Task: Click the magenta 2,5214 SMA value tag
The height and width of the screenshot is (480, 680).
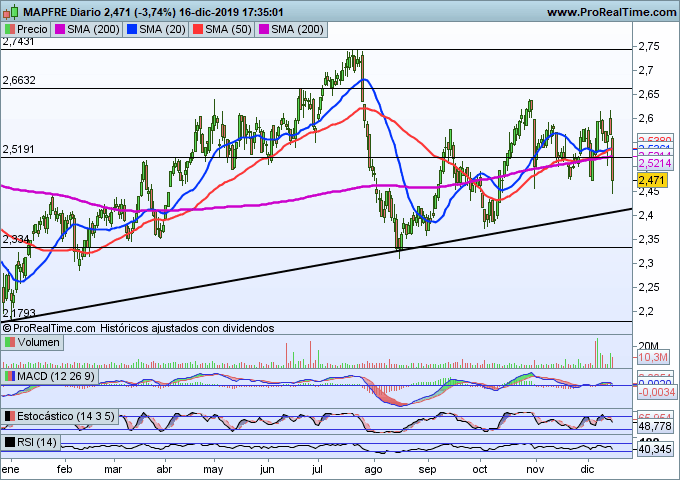Action: tap(655, 163)
